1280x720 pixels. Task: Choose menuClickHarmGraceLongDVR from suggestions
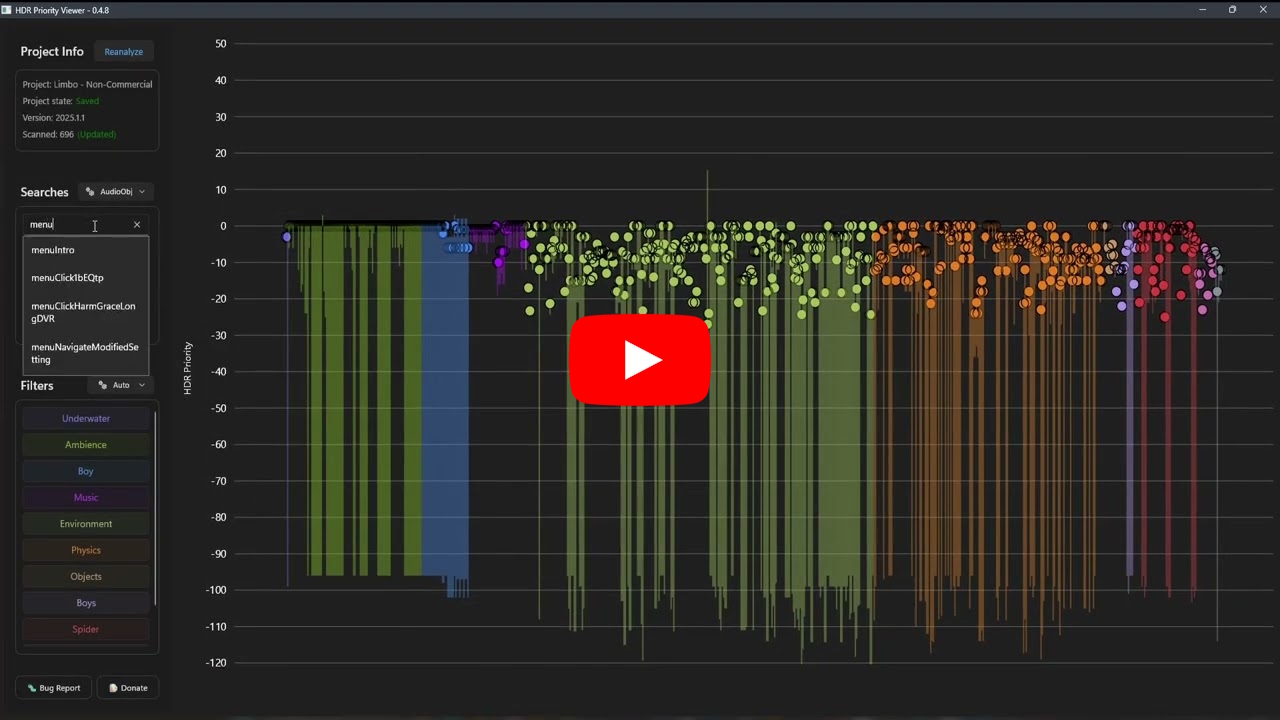coord(85,312)
